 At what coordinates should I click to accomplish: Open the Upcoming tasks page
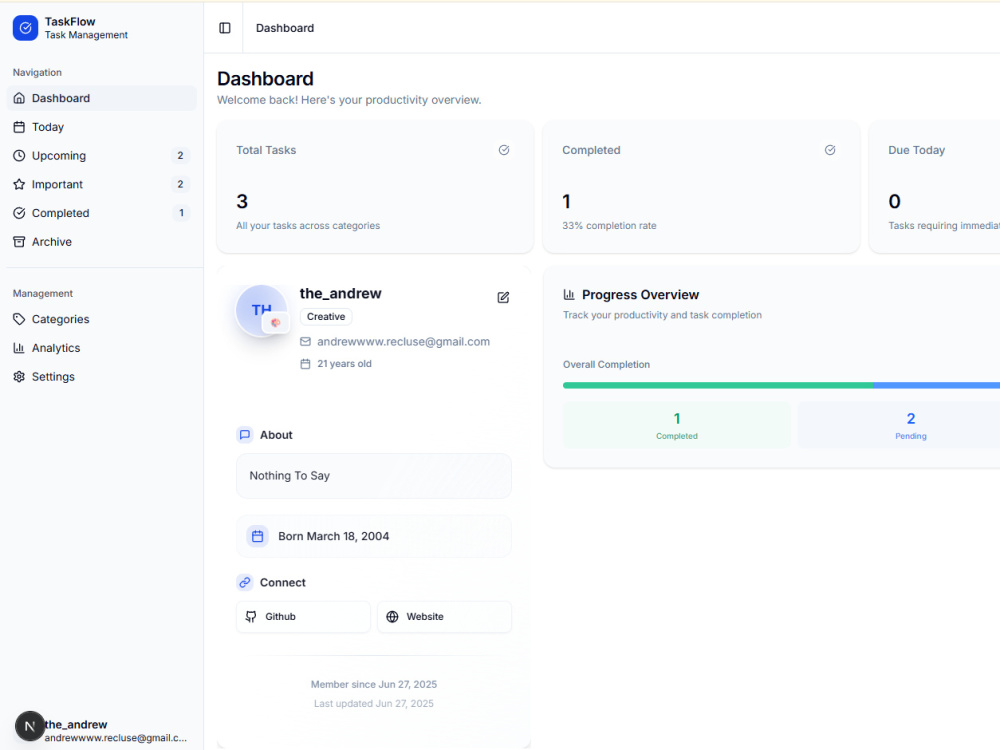(x=101, y=156)
